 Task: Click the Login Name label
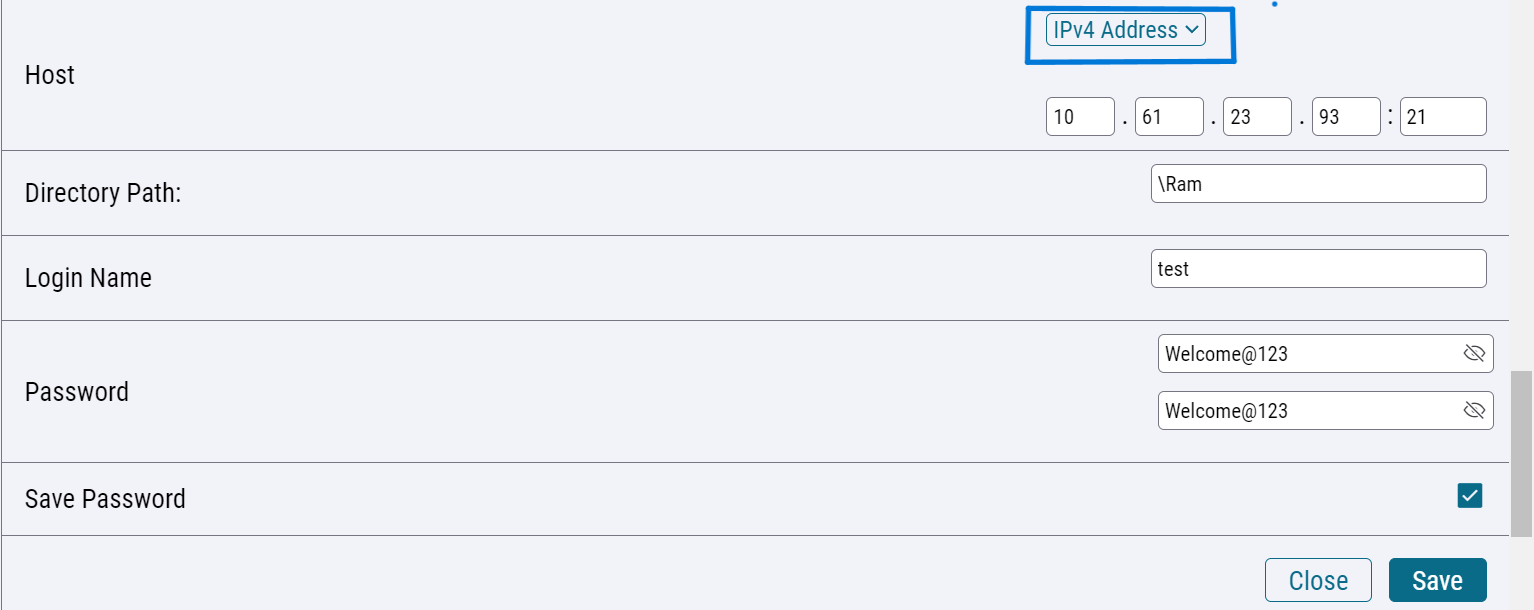click(88, 278)
